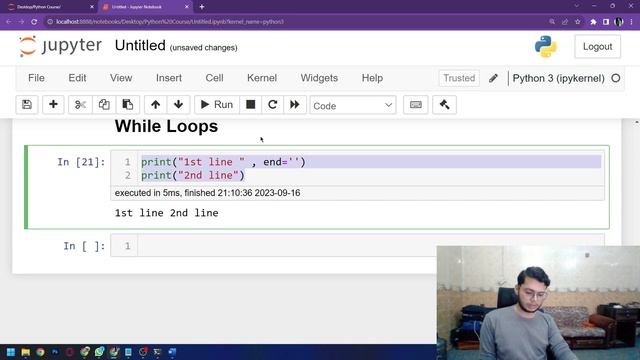Screen dimensions: 640x360
Task: Click the Python logo in header
Action: pyautogui.click(x=546, y=47)
